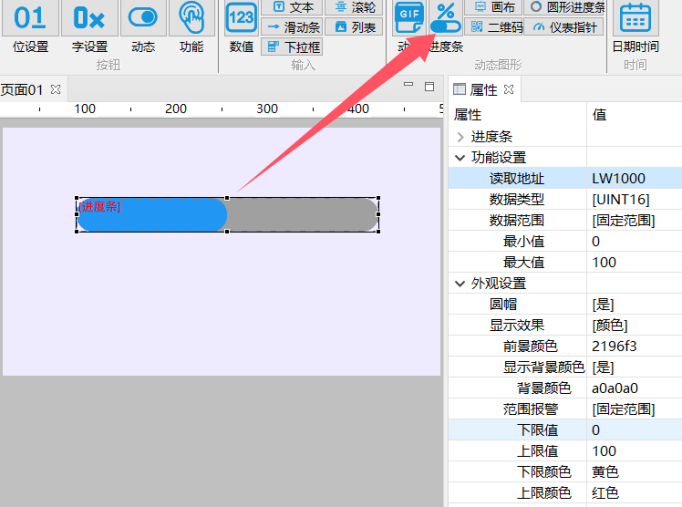Collapse the 外观设置 property group

coord(460,284)
